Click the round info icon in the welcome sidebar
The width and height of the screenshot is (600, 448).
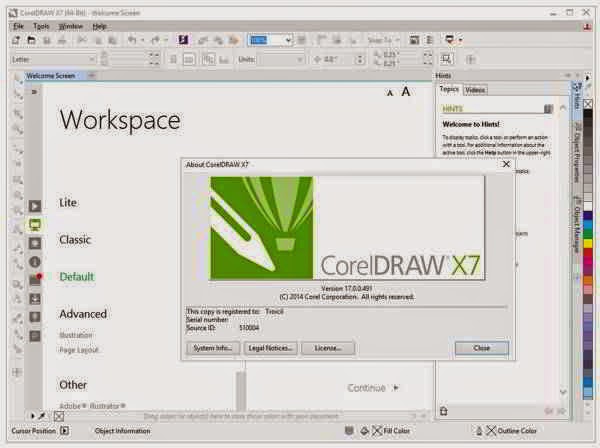coord(35,262)
